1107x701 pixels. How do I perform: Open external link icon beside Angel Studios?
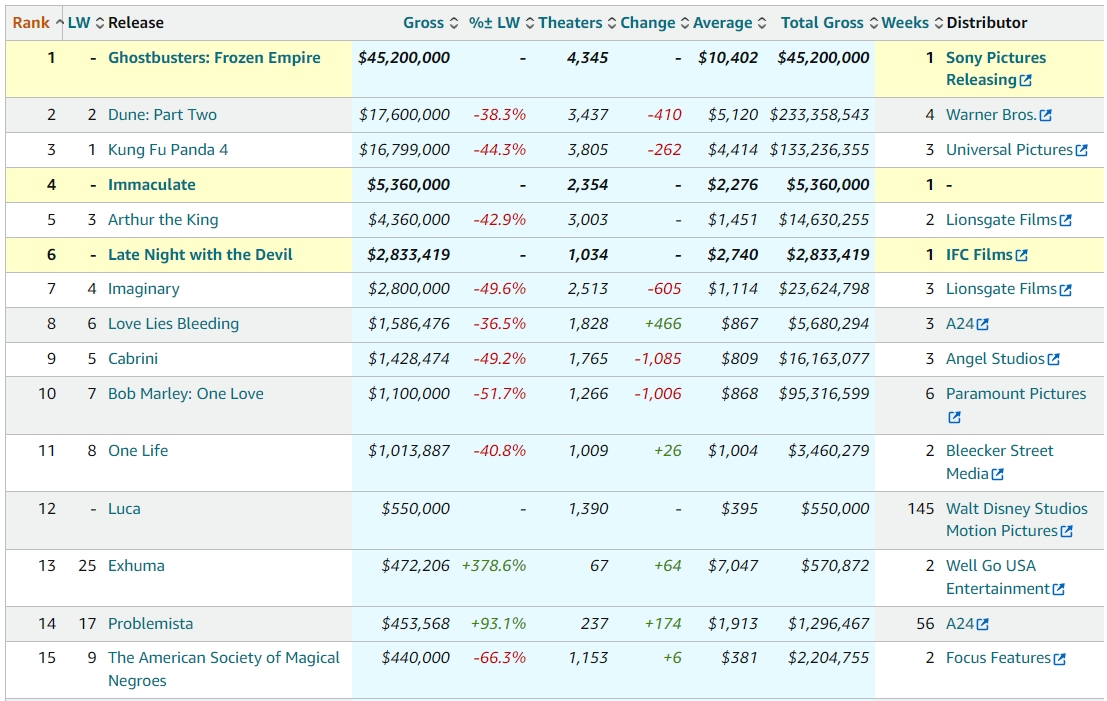coord(1053,359)
